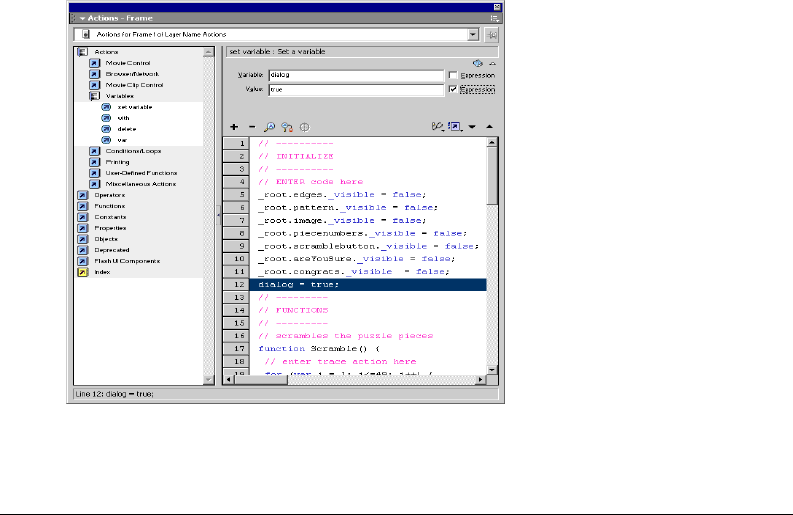This screenshot has height=515, width=793.
Task: Click script pane scrollbar down arrow
Action: tap(492, 370)
